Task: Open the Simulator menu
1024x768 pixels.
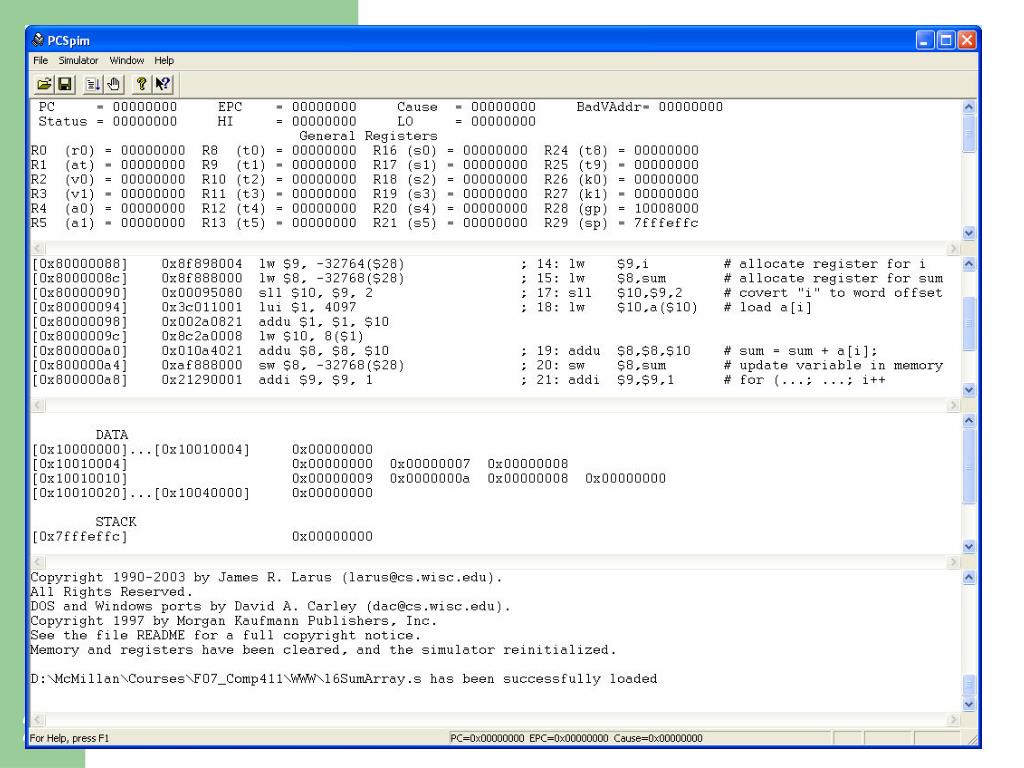Action: pyautogui.click(x=78, y=60)
